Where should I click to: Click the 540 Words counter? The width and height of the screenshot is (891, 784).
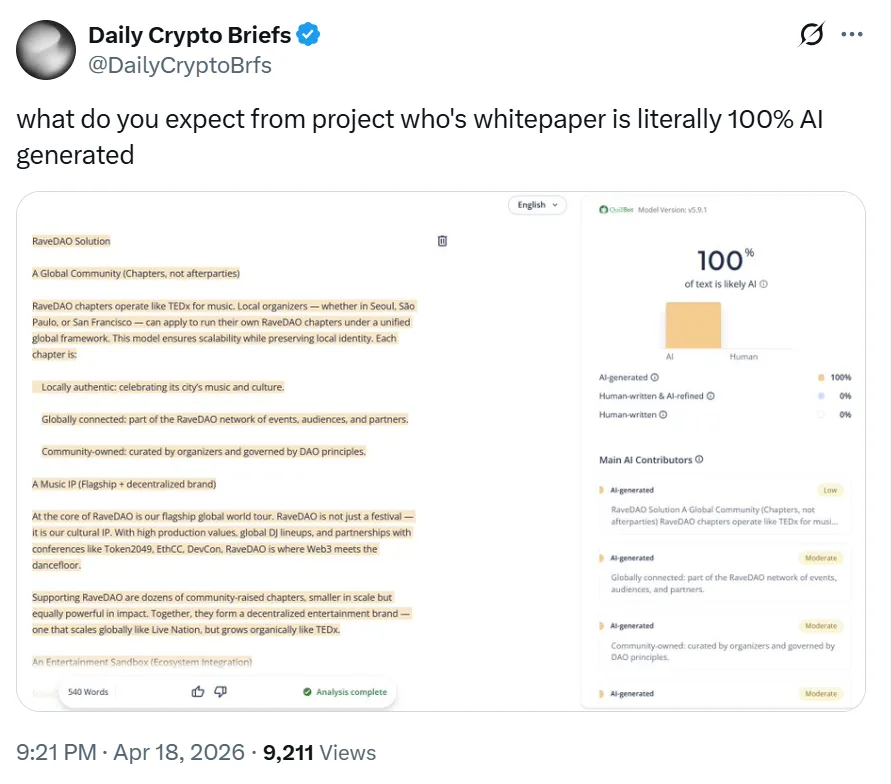88,691
